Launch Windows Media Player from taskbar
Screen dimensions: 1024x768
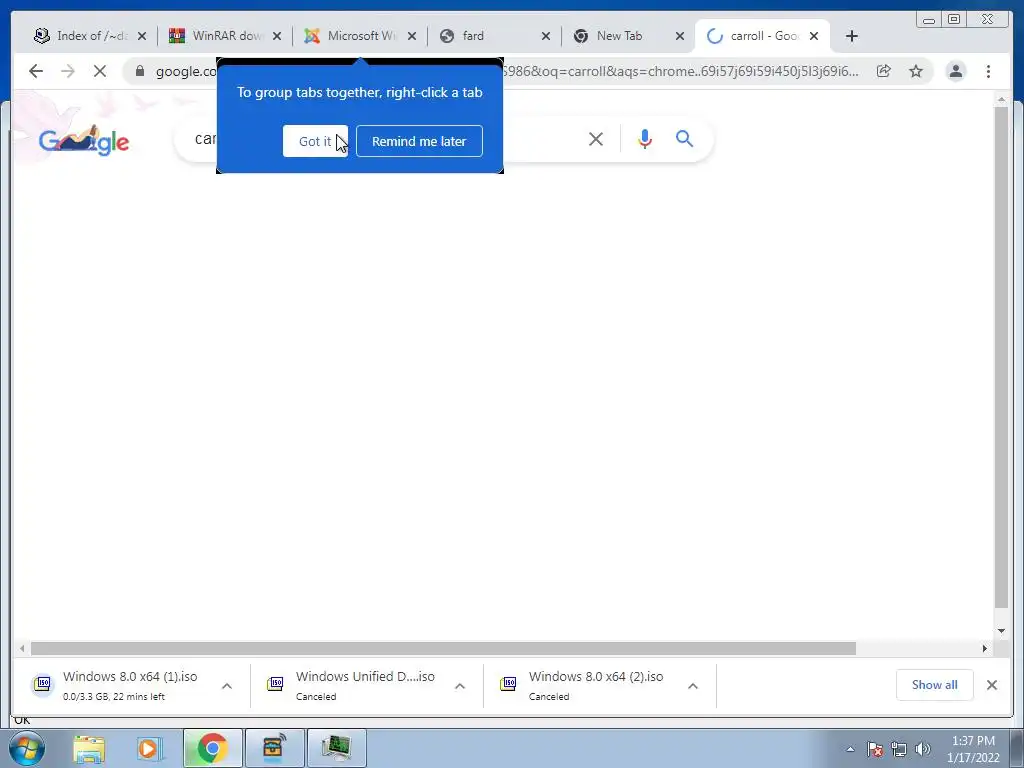point(149,748)
